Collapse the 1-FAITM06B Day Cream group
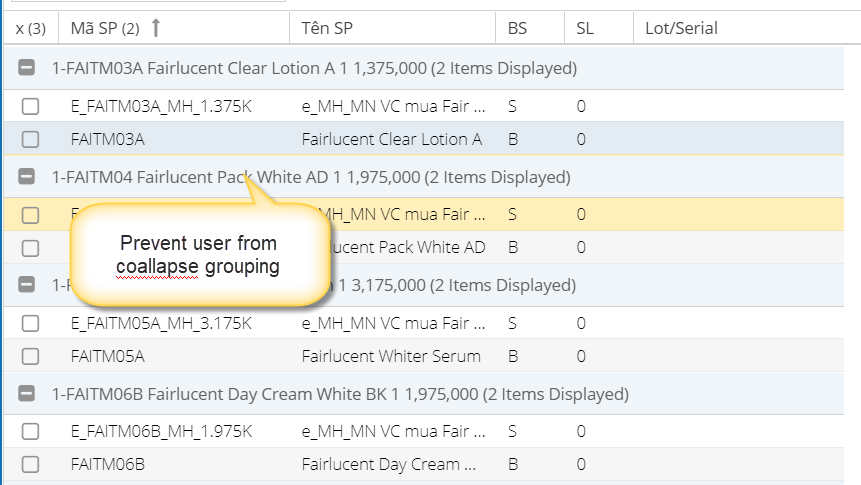The height and width of the screenshot is (485, 861). pos(29,394)
